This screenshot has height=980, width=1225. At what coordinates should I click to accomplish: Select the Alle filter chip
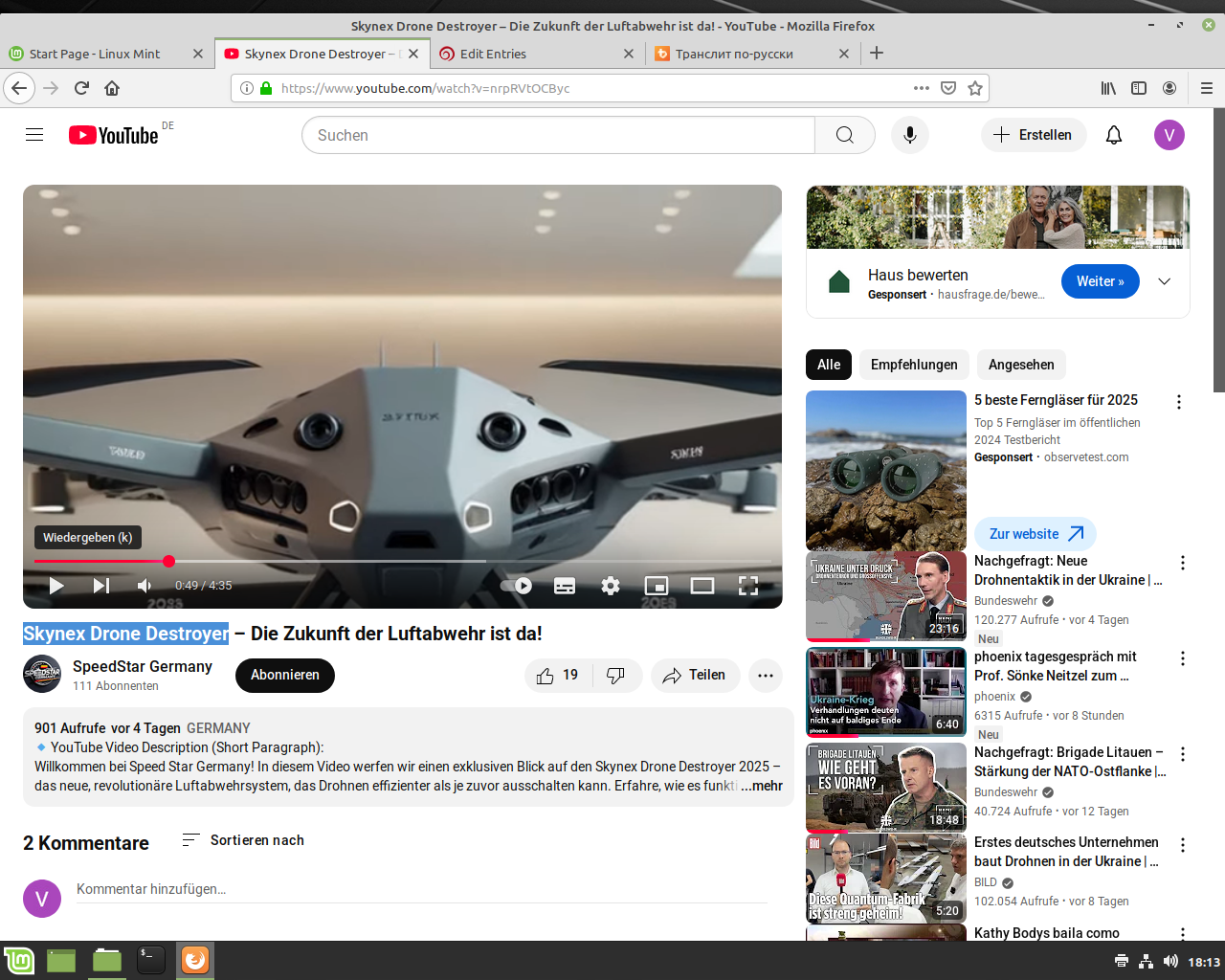point(829,365)
